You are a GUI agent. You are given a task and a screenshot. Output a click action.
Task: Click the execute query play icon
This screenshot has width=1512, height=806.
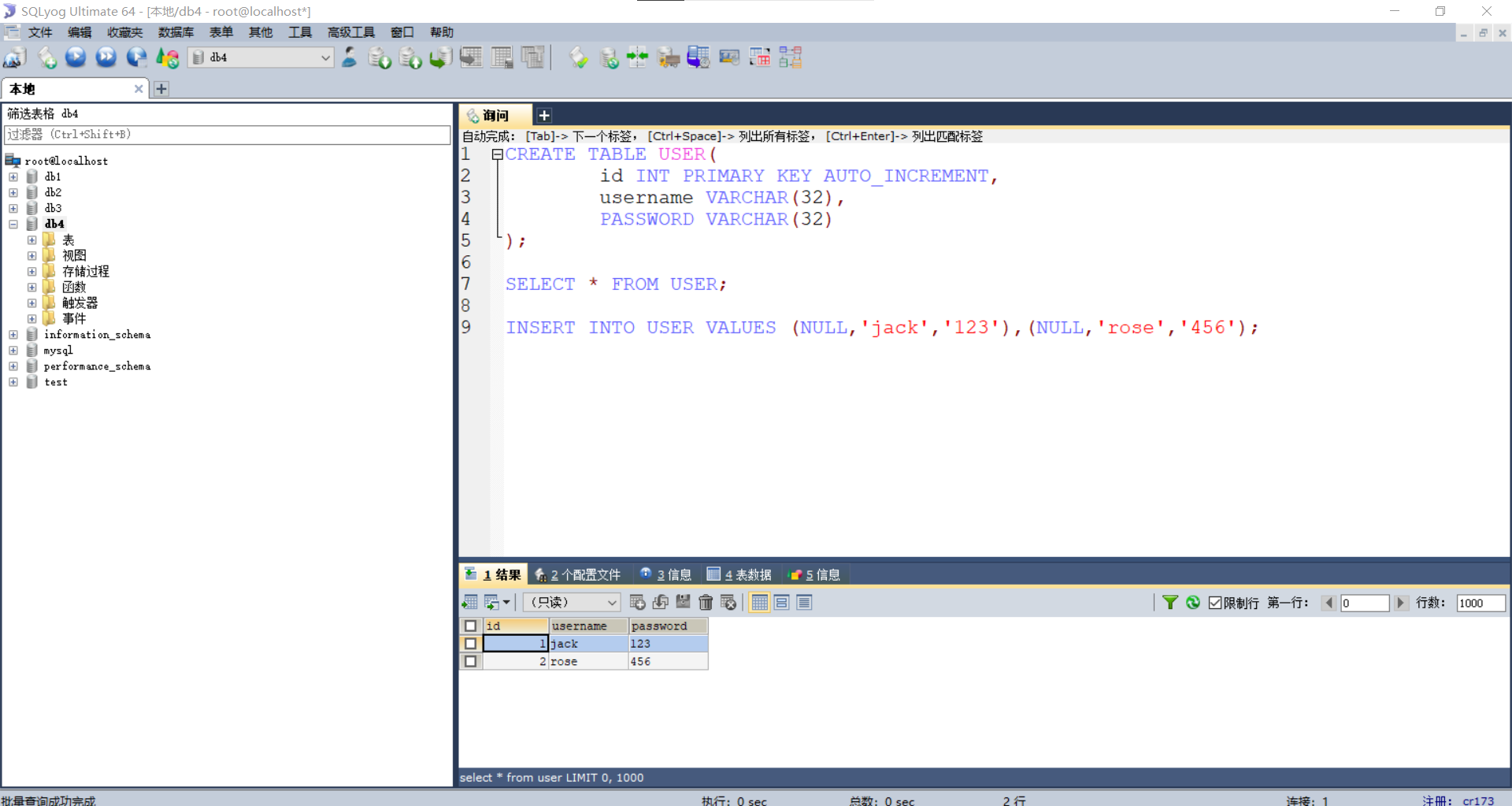(76, 58)
